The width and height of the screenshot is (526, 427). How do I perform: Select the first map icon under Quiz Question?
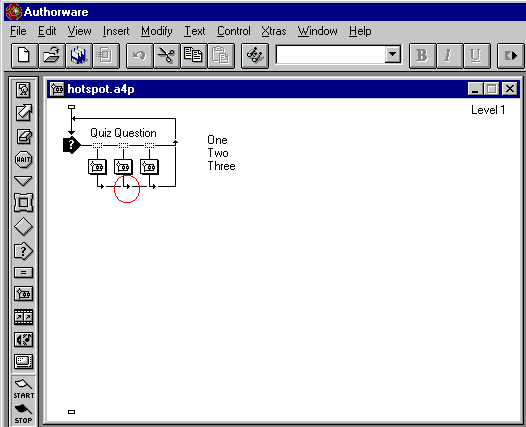coord(97,167)
